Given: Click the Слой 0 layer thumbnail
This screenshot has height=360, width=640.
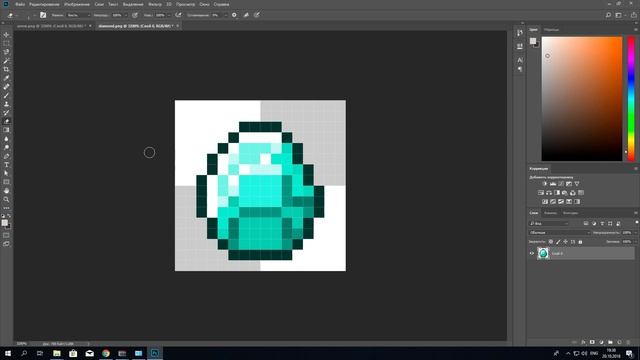Looking at the screenshot, I should [x=543, y=253].
